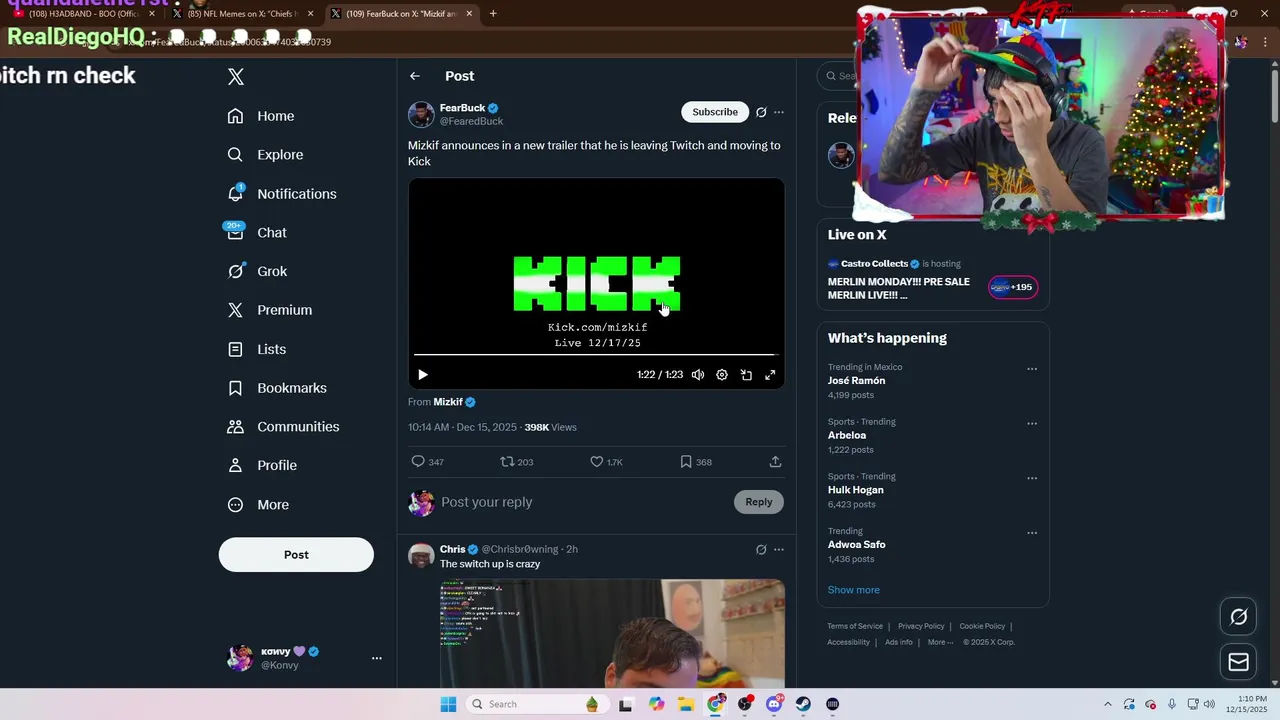The image size is (1280, 720).
Task: Open the Explore page
Action: pos(265,155)
